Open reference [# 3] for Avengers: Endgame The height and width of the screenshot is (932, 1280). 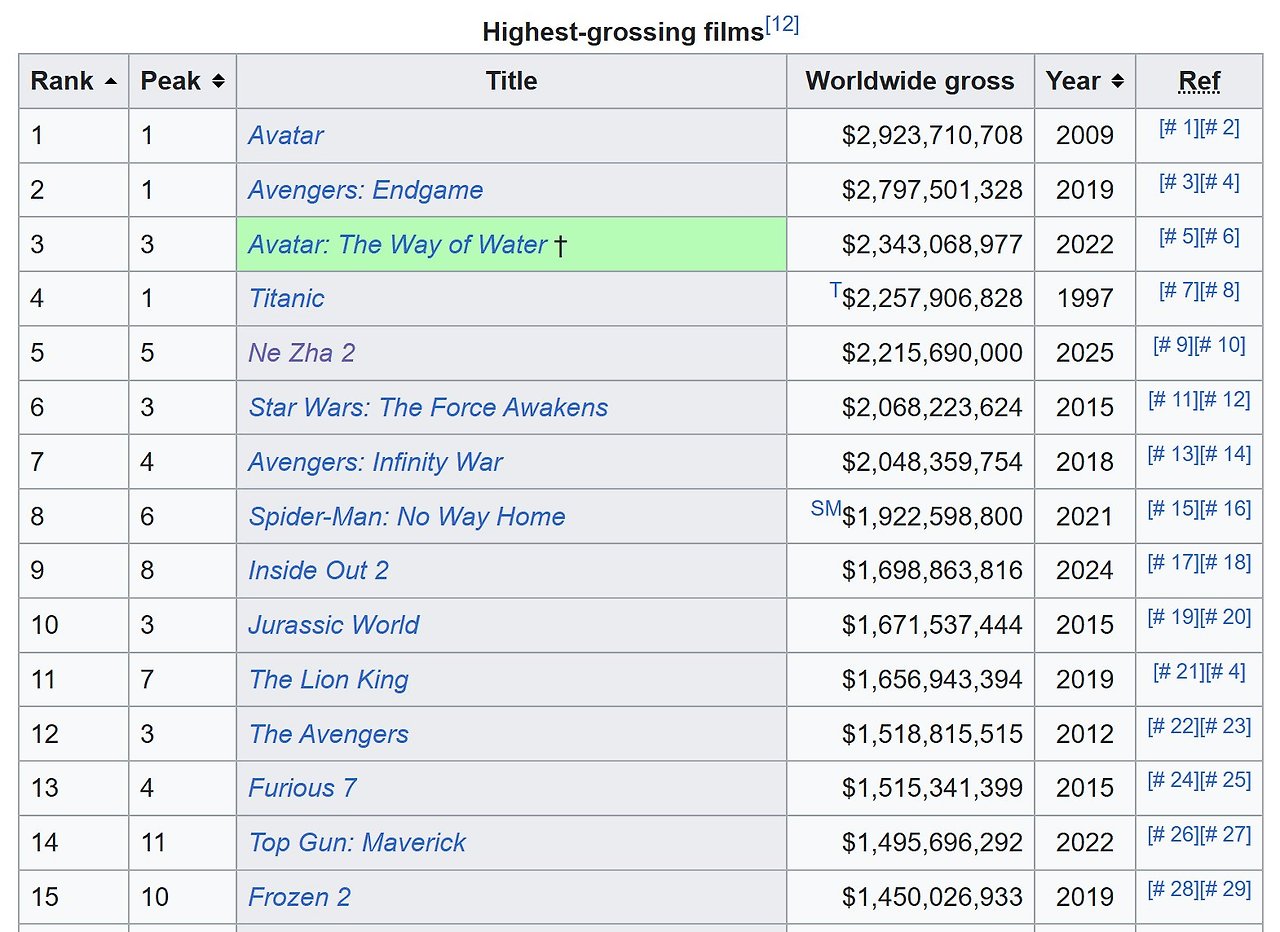1179,182
